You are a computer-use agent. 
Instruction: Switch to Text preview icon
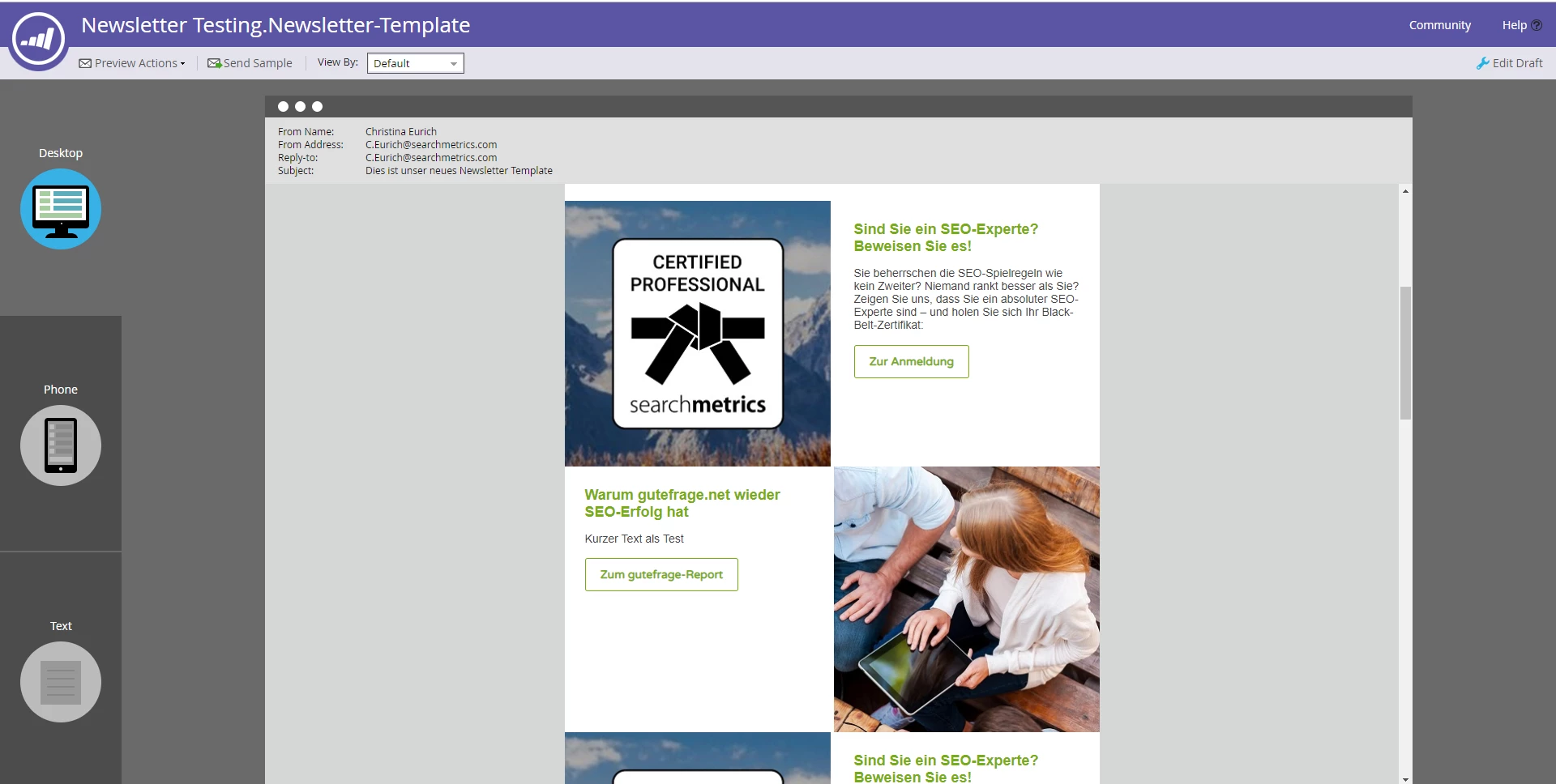61,682
